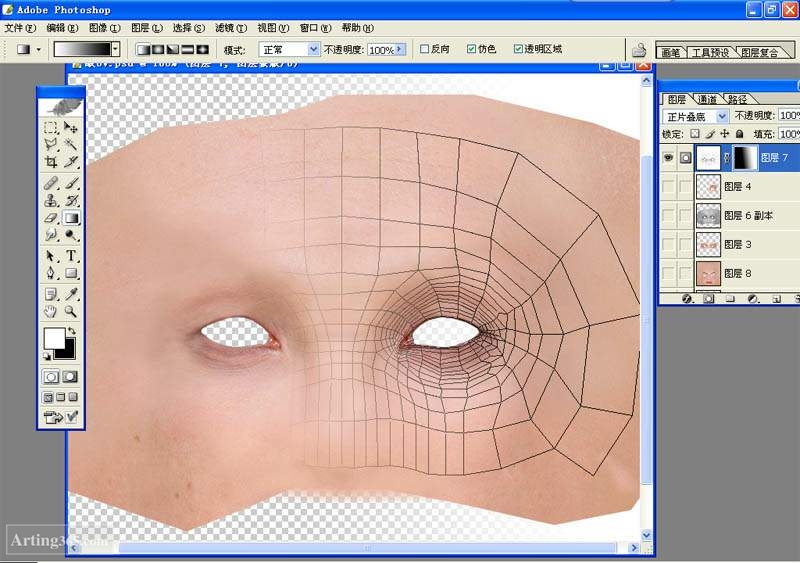Enable the 反向 reverse checkbox
The image size is (800, 563).
(424, 49)
